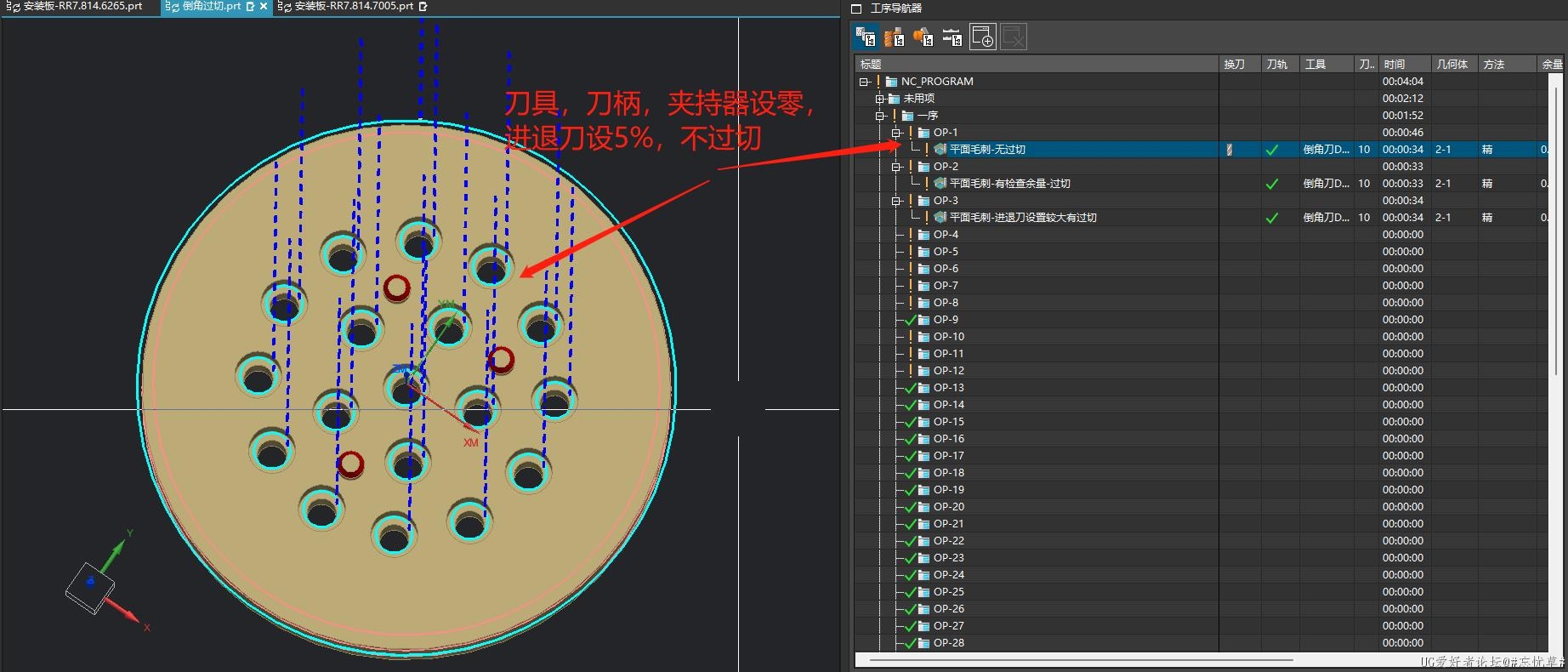Viewport: 1568px width, 672px height.
Task: Switch to Geometry view icon
Action: tap(923, 37)
